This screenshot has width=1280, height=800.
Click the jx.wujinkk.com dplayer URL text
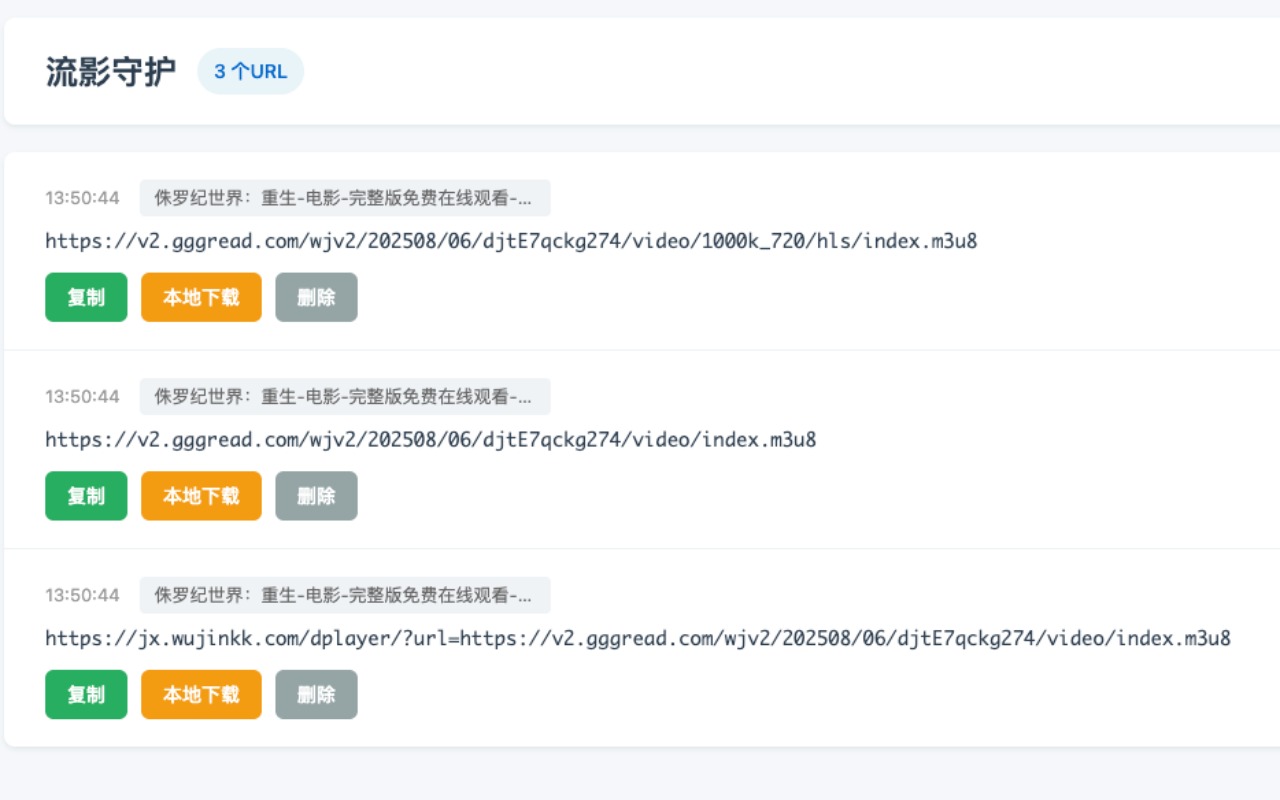[637, 637]
